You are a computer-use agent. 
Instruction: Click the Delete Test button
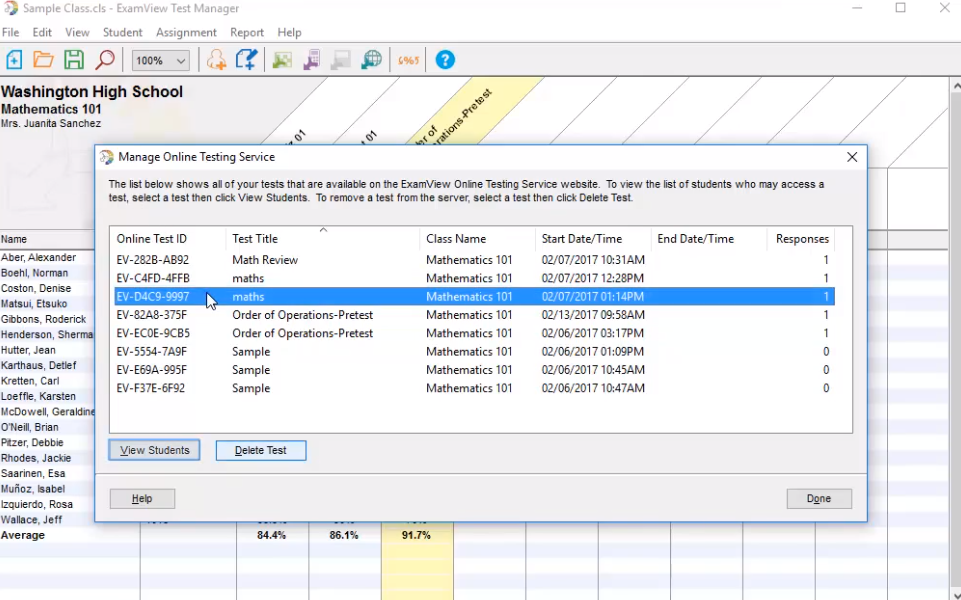pyautogui.click(x=260, y=450)
